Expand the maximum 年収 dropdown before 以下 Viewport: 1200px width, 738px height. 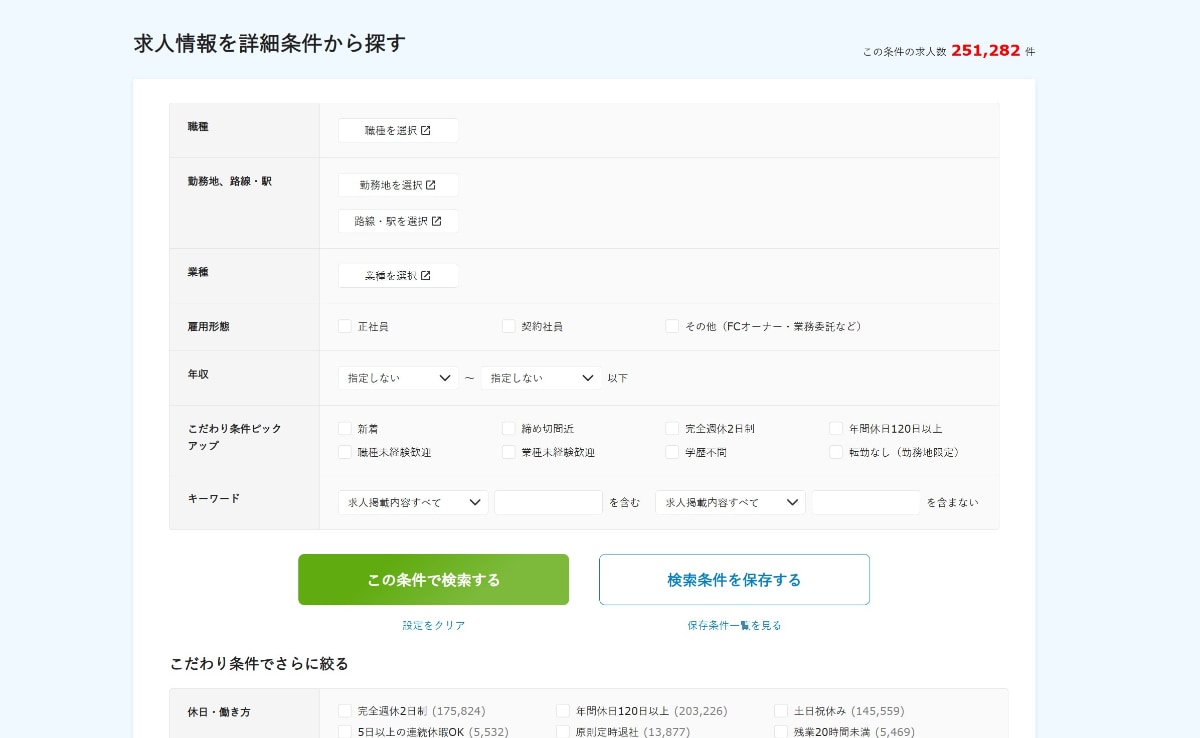541,378
